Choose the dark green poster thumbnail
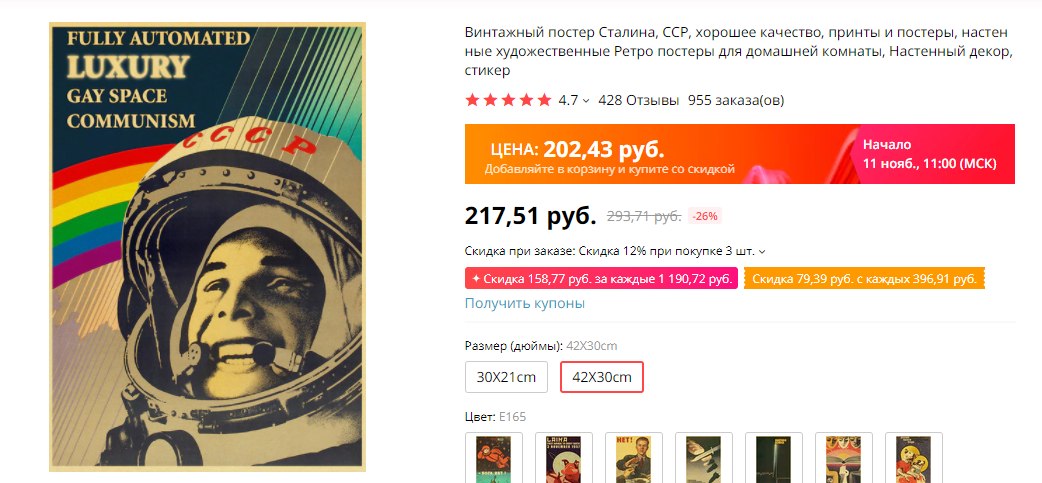 [x=774, y=458]
